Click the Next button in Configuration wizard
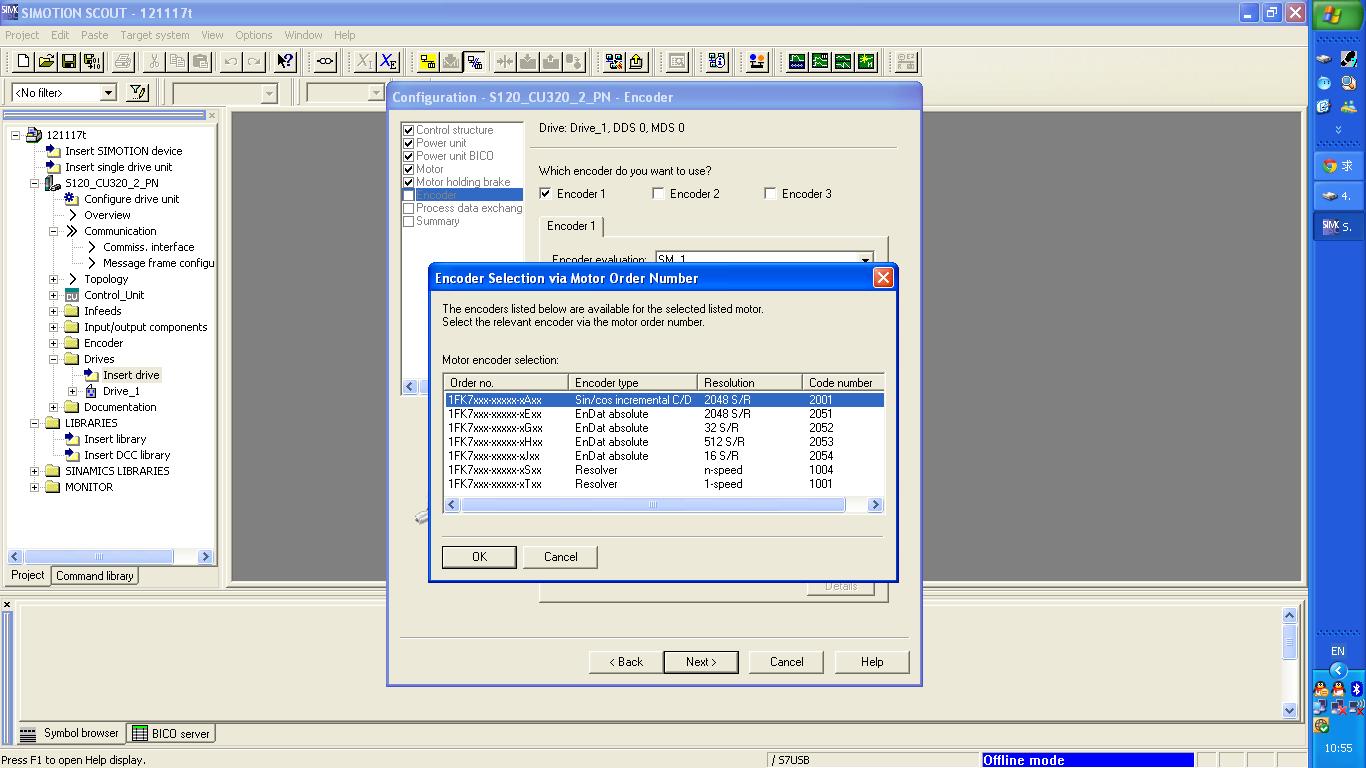Screen dimensions: 1366x768 [x=701, y=662]
